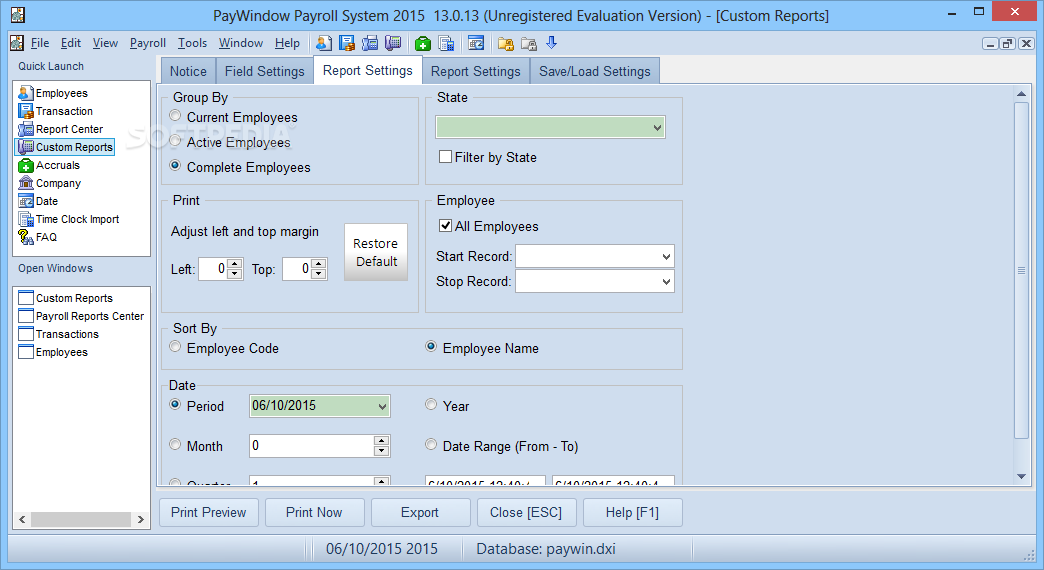Choose the Year date radio button
1044x570 pixels.
(x=431, y=404)
